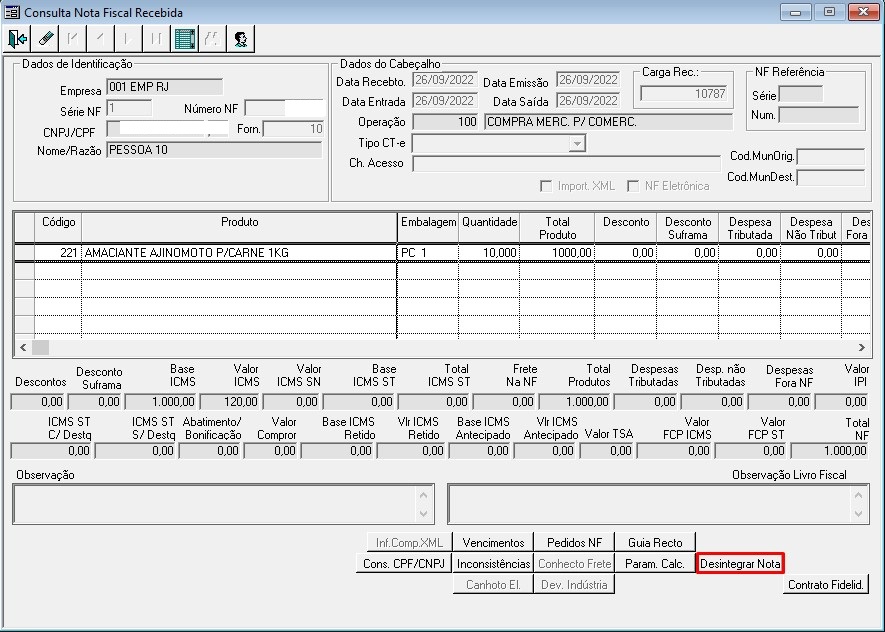Image resolution: width=885 pixels, height=632 pixels.
Task: Click the Base ICMS field 1.000,00
Action: point(161,402)
